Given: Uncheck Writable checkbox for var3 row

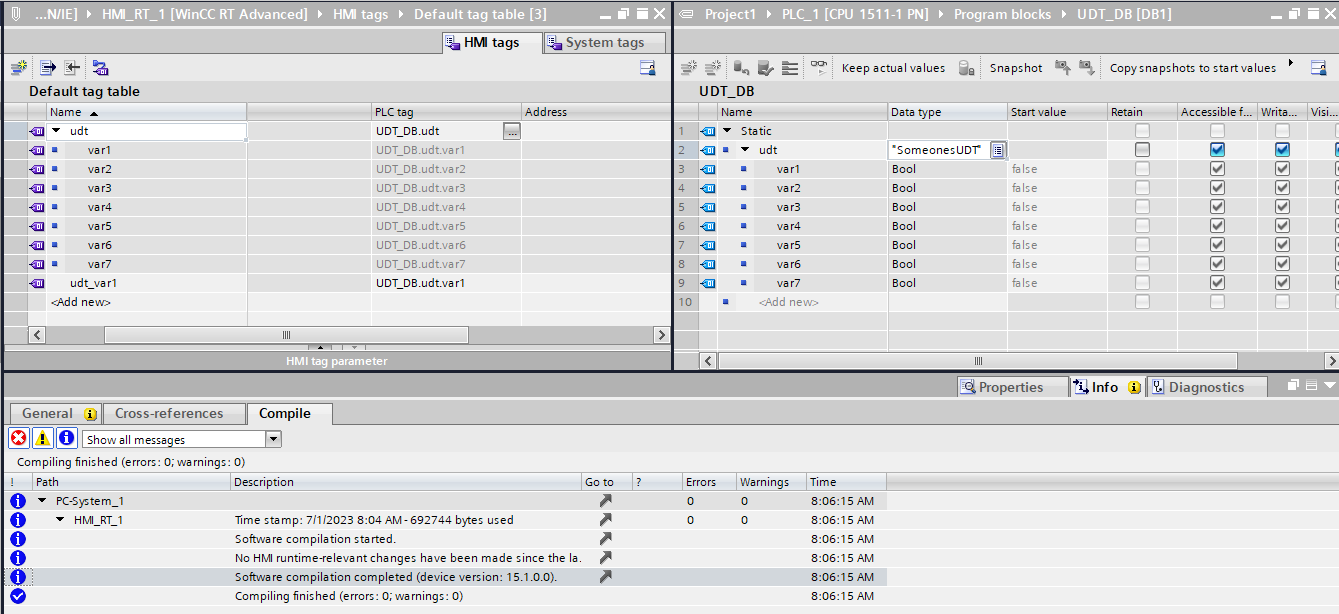Looking at the screenshot, I should [1282, 207].
